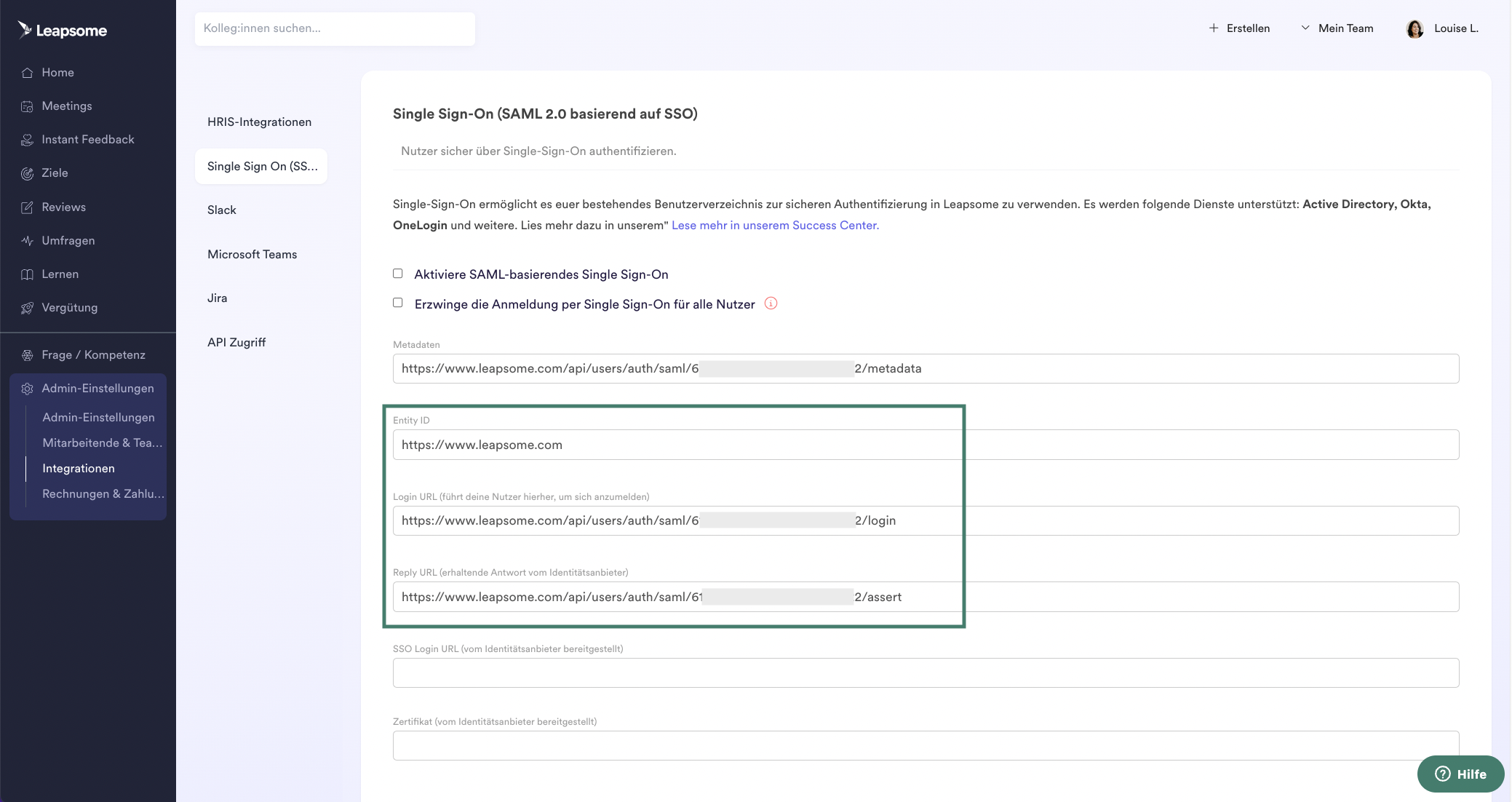
Task: Click the Erstellen button
Action: [1239, 28]
